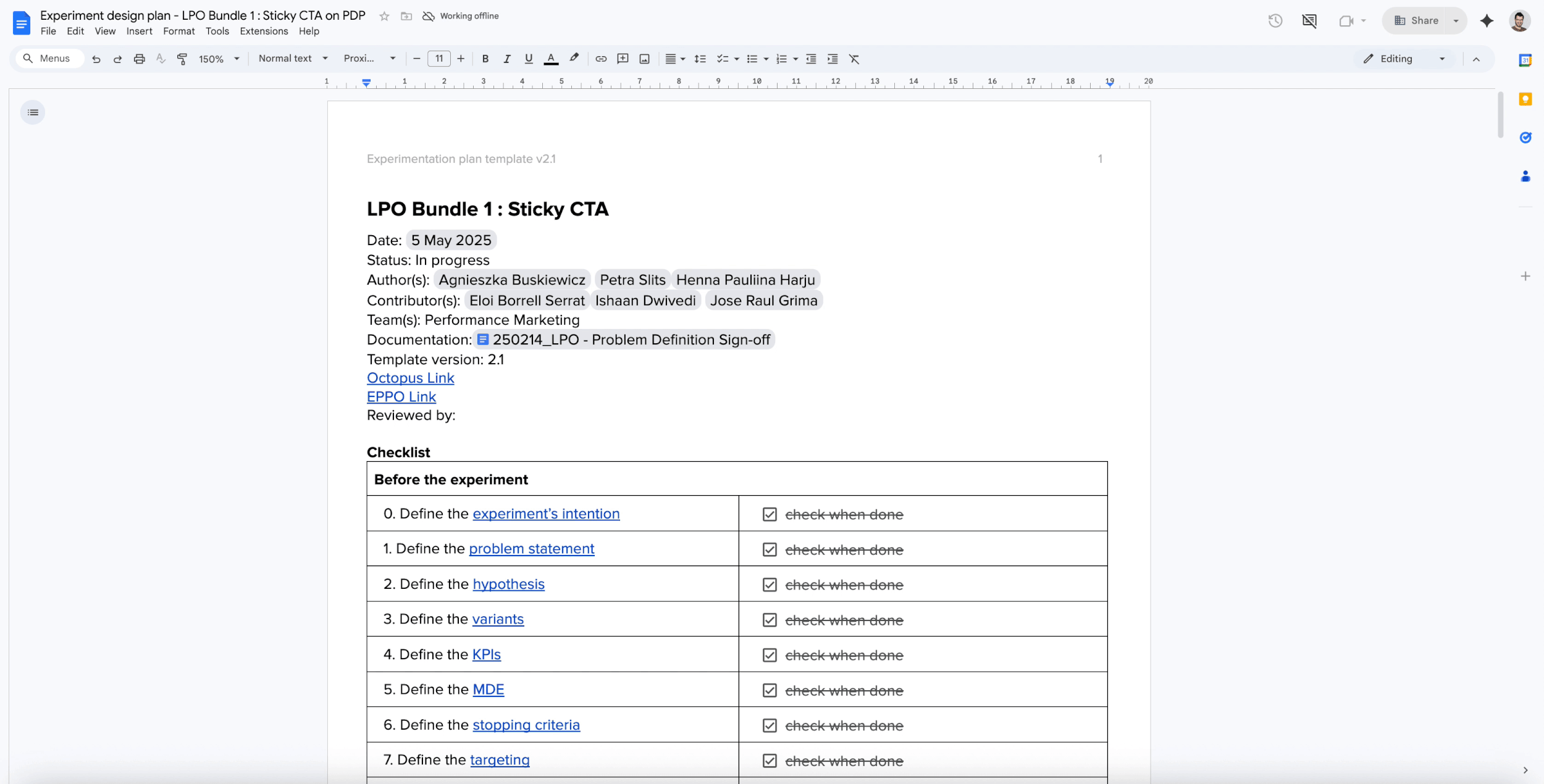Viewport: 1544px width, 784px height.
Task: Click the increase indent icon
Action: click(x=833, y=59)
